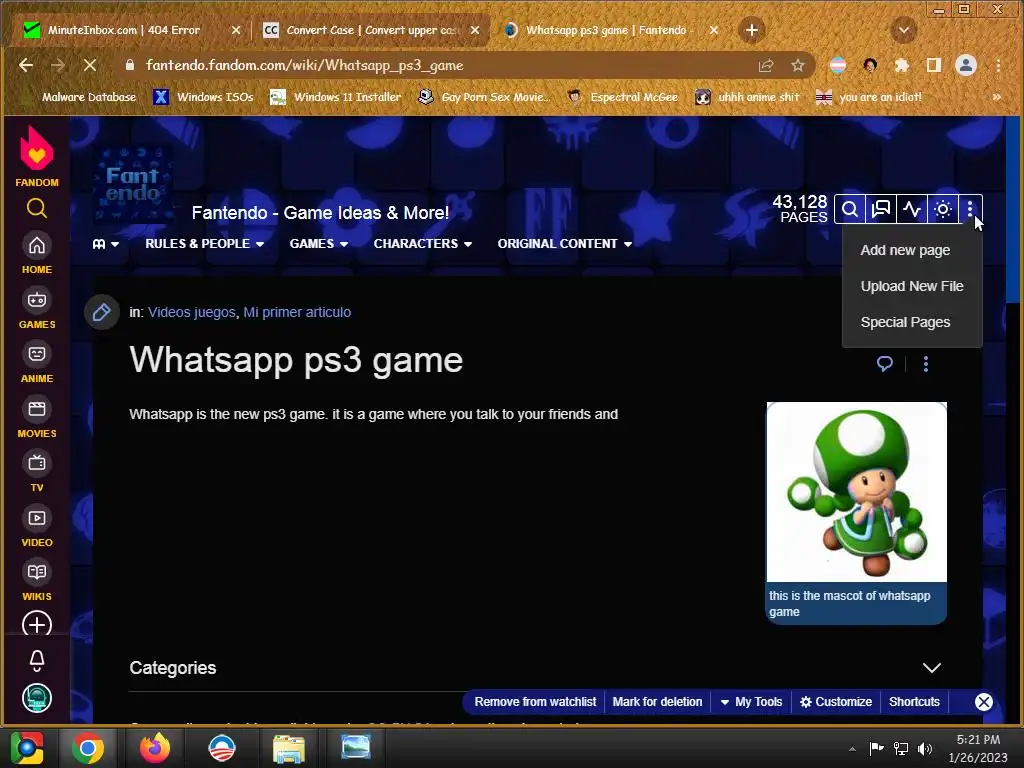This screenshot has height=768, width=1024.
Task: Click the pencil edit categories icon
Action: pyautogui.click(x=101, y=312)
